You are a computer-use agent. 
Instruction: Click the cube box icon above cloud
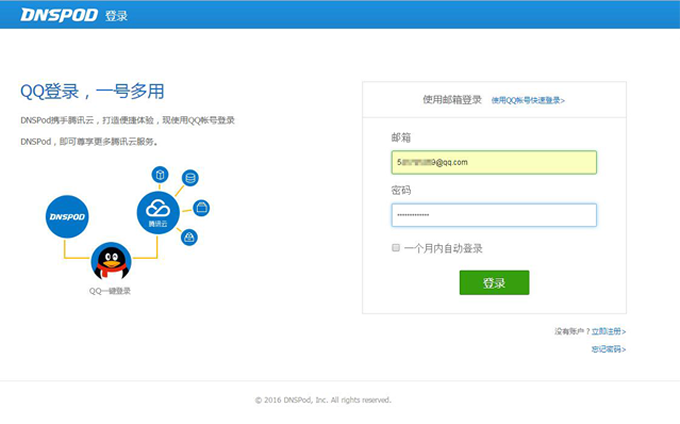pyautogui.click(x=159, y=175)
